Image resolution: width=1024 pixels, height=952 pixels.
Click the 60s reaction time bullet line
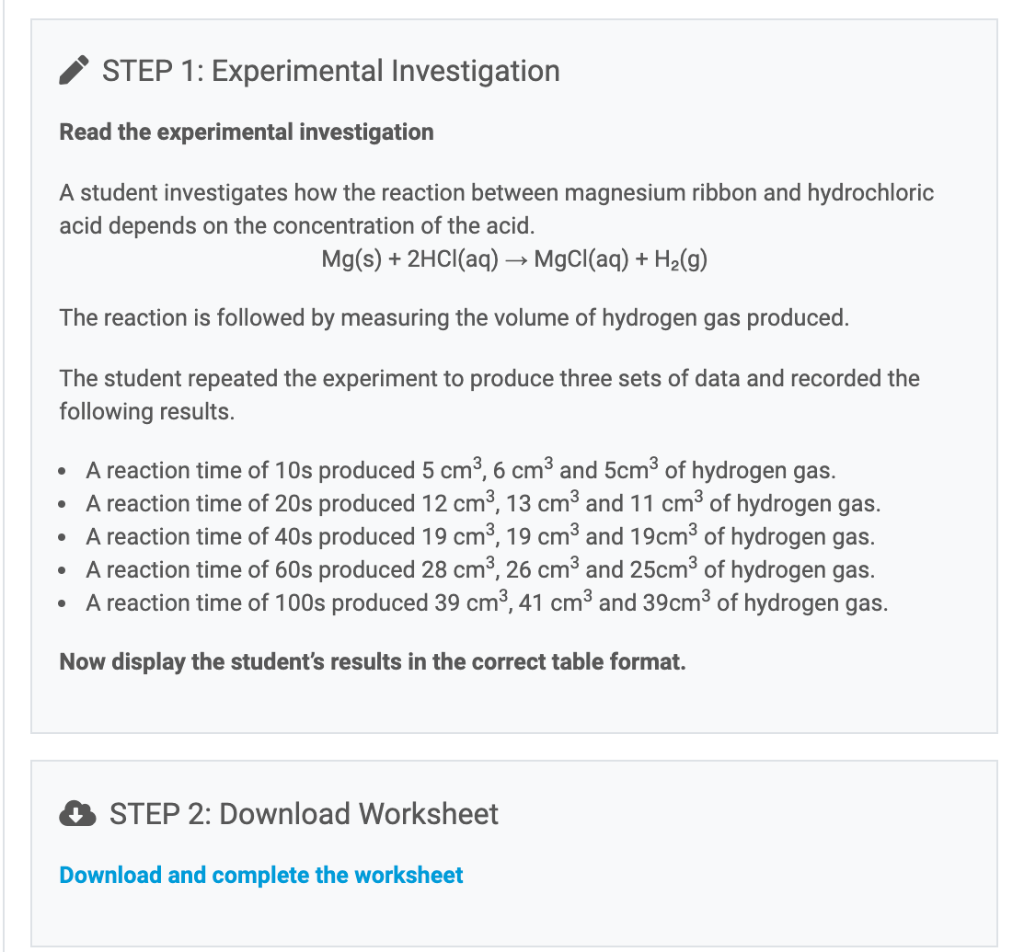pos(480,570)
